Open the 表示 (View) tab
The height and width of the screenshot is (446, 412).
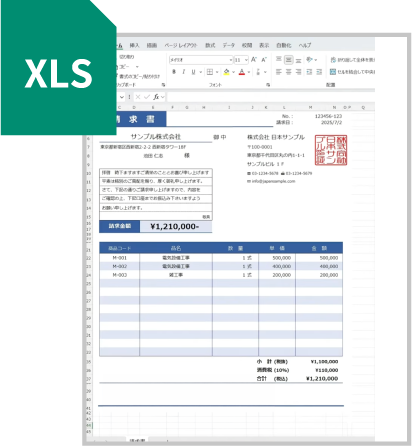[x=264, y=45]
